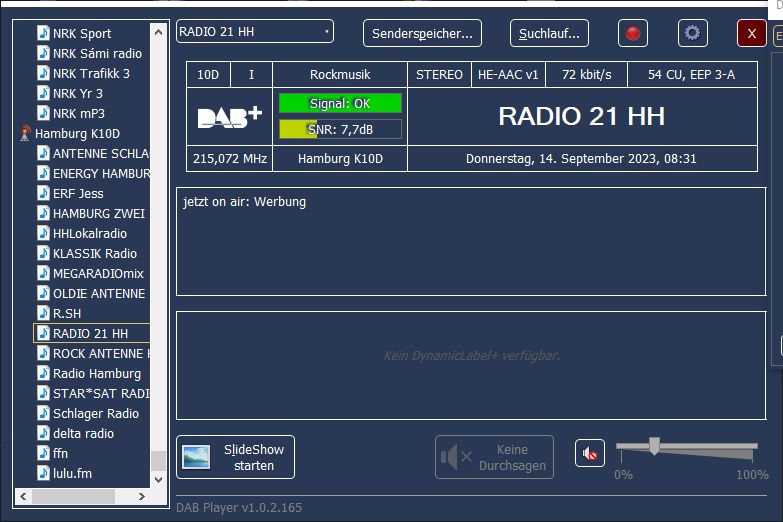Toggle the mute speaker button
This screenshot has width=783, height=522.
[590, 454]
